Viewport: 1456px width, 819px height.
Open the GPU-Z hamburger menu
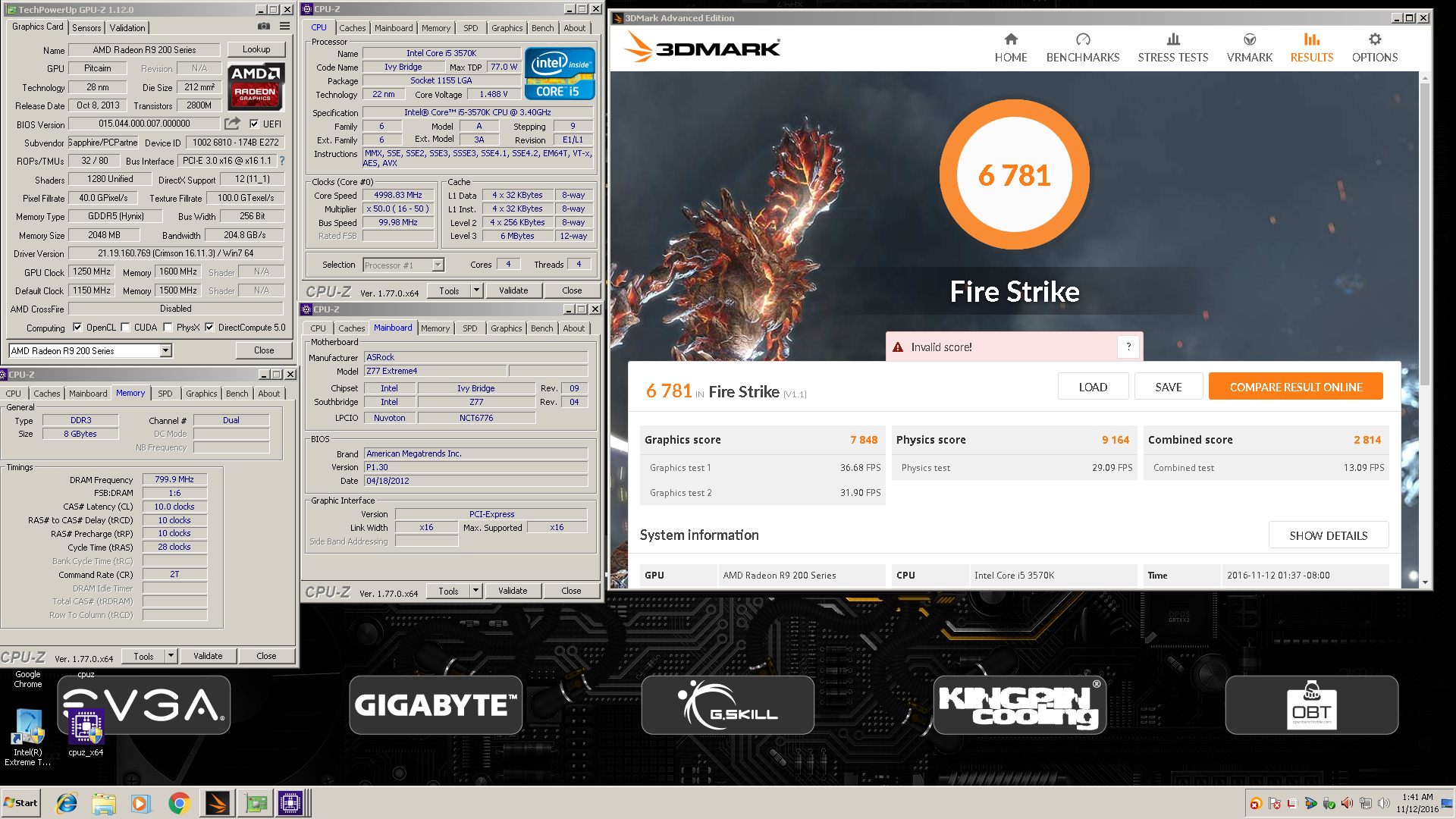285,27
